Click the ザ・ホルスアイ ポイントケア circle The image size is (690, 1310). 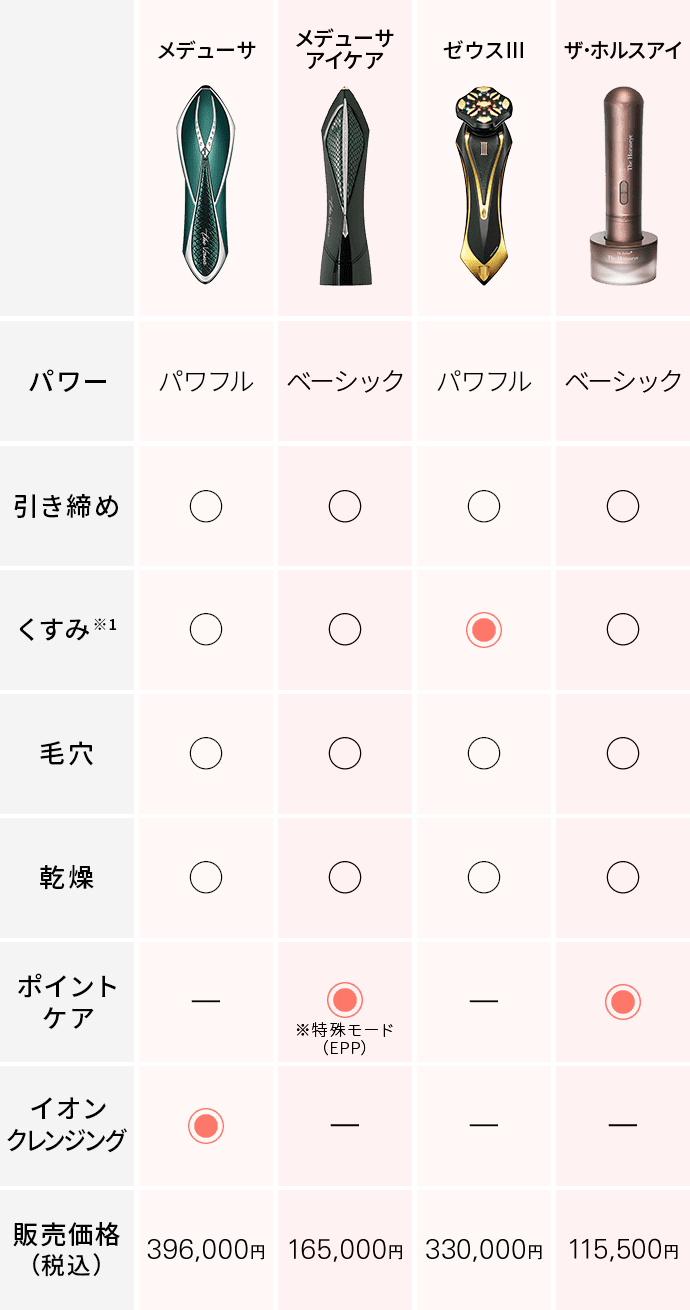click(x=622, y=1001)
